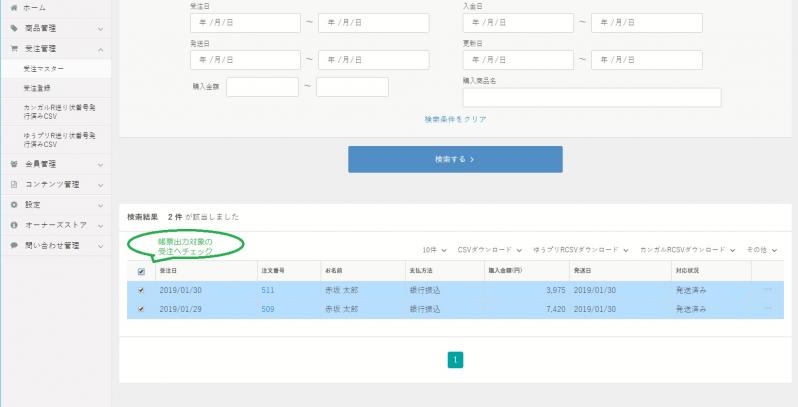
Task: Open order number 509 link
Action: point(268,309)
